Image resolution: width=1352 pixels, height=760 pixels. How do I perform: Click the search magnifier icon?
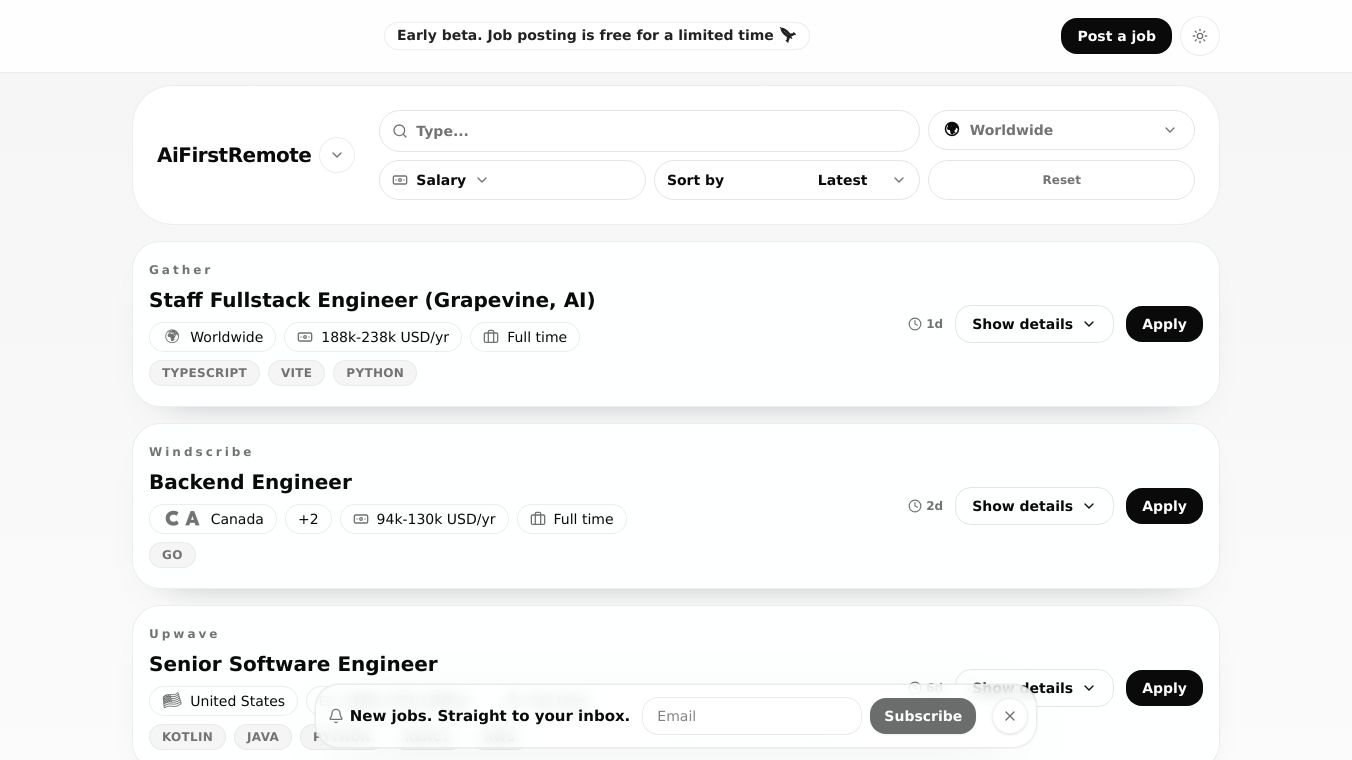pyautogui.click(x=400, y=131)
